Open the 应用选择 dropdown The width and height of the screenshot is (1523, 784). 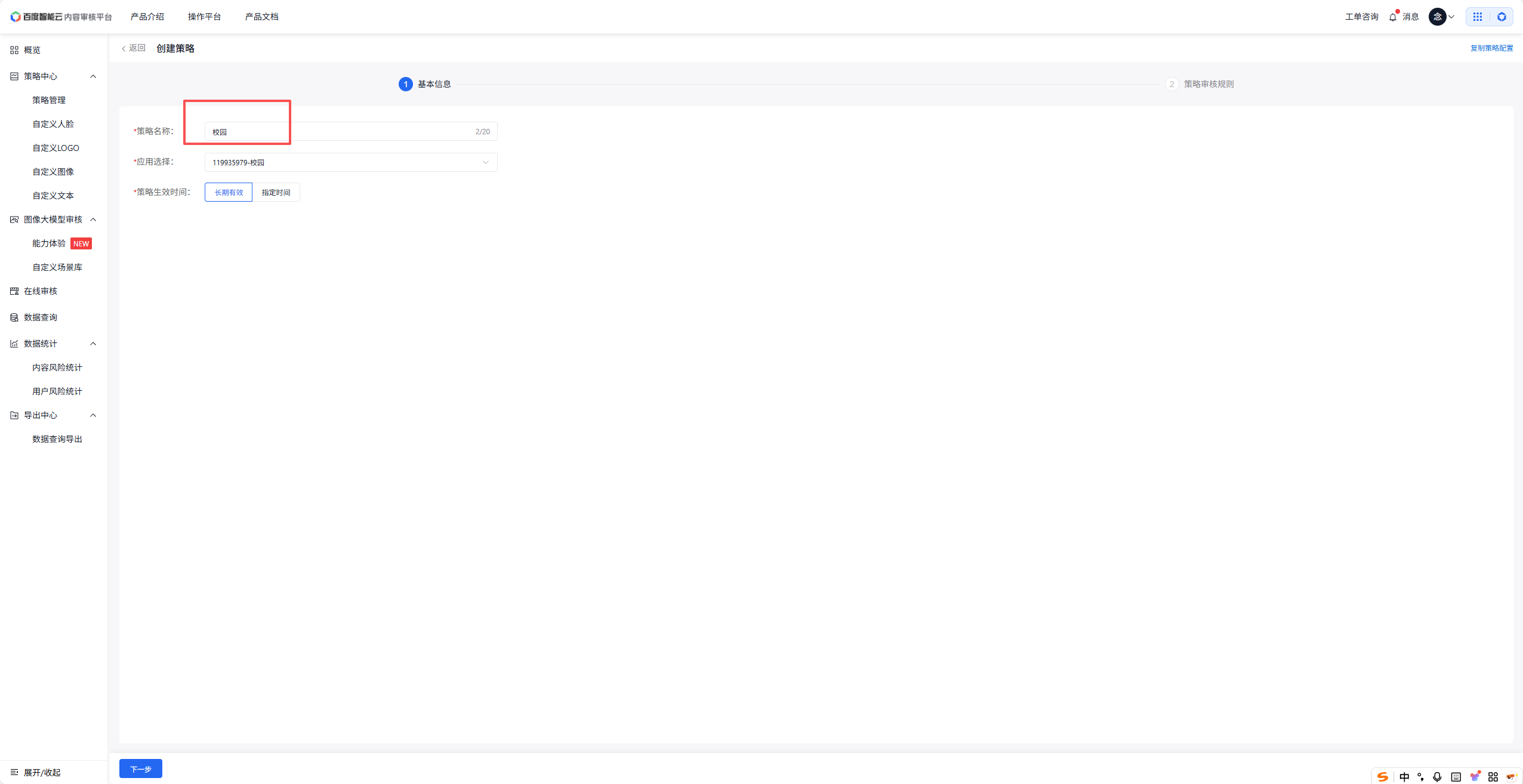tap(350, 162)
